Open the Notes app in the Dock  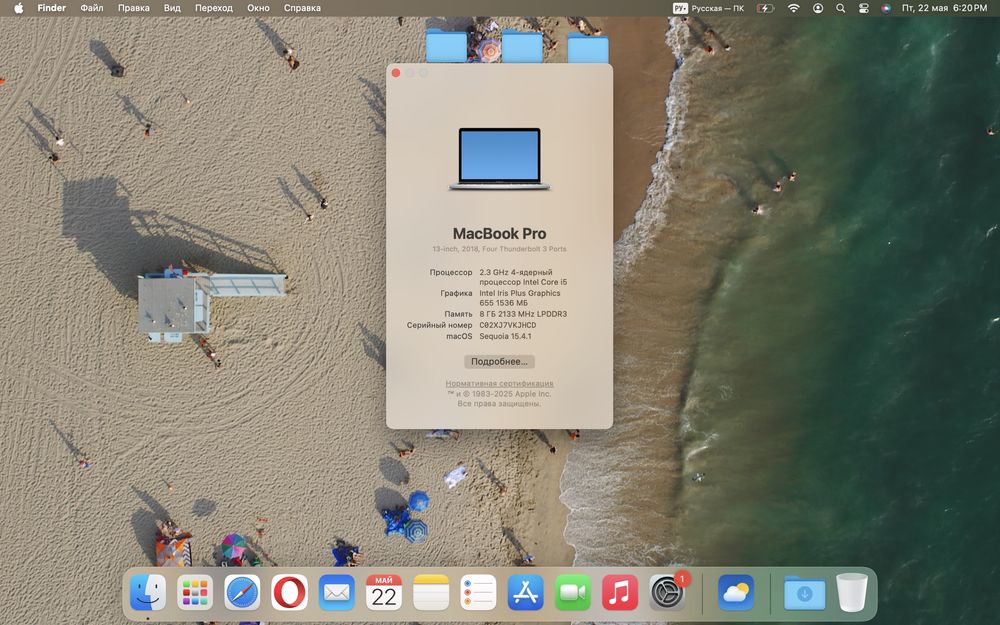coord(431,592)
